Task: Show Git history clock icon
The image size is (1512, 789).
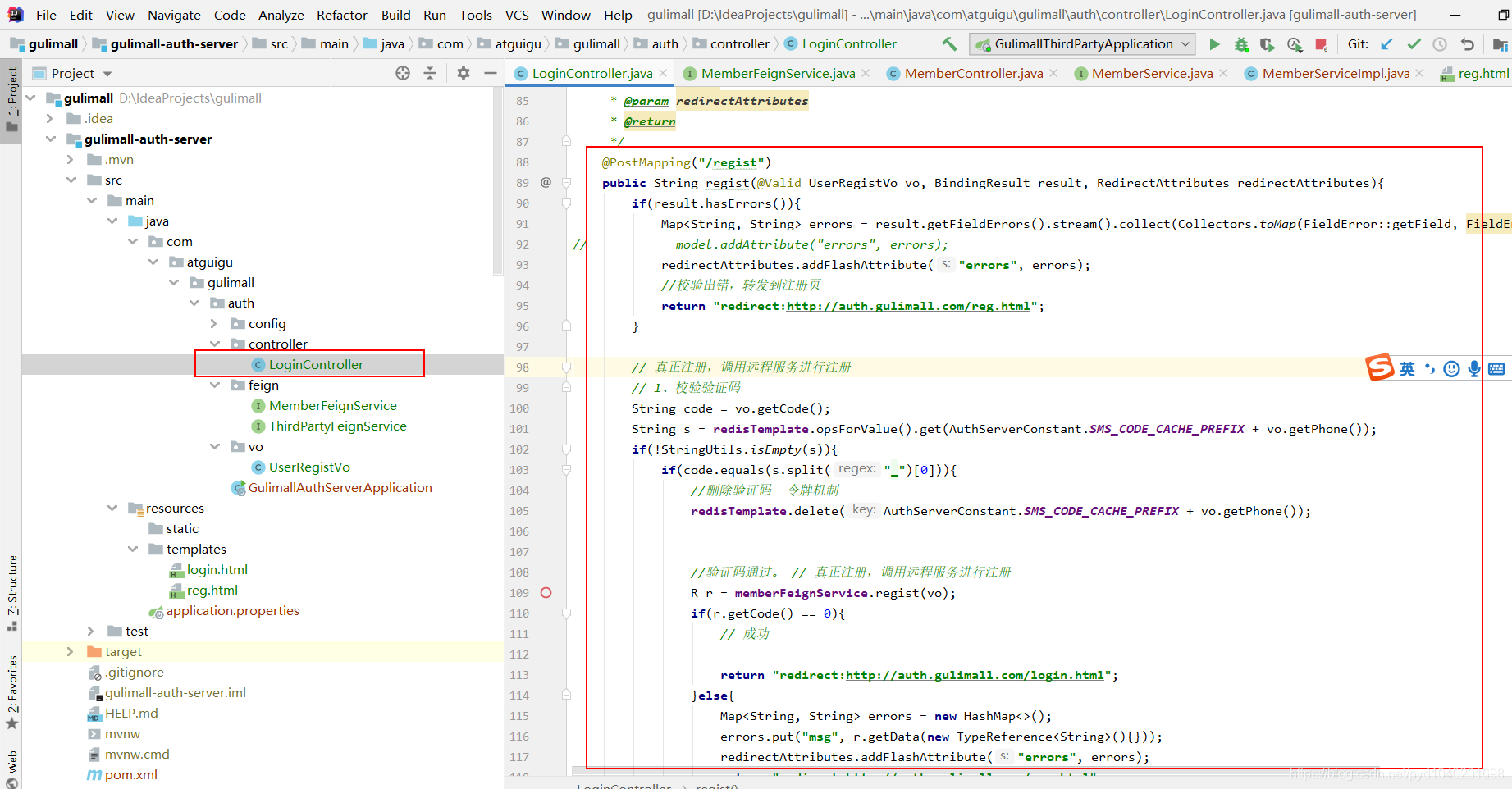Action: (1440, 44)
